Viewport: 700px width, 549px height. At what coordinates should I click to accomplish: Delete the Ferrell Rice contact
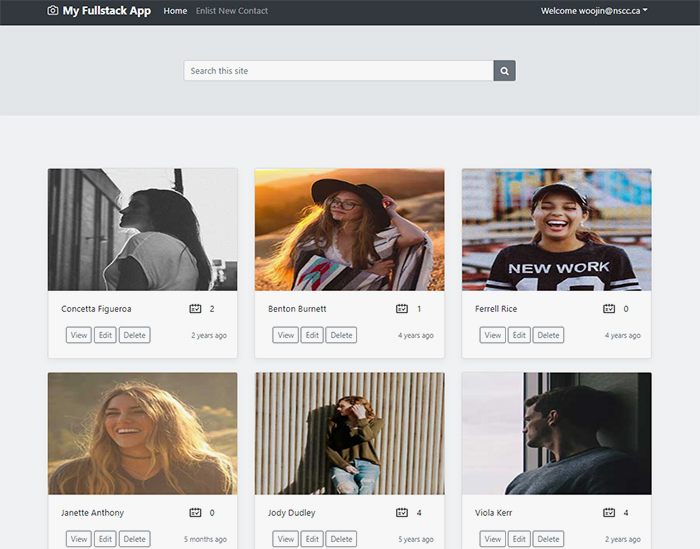(x=548, y=335)
